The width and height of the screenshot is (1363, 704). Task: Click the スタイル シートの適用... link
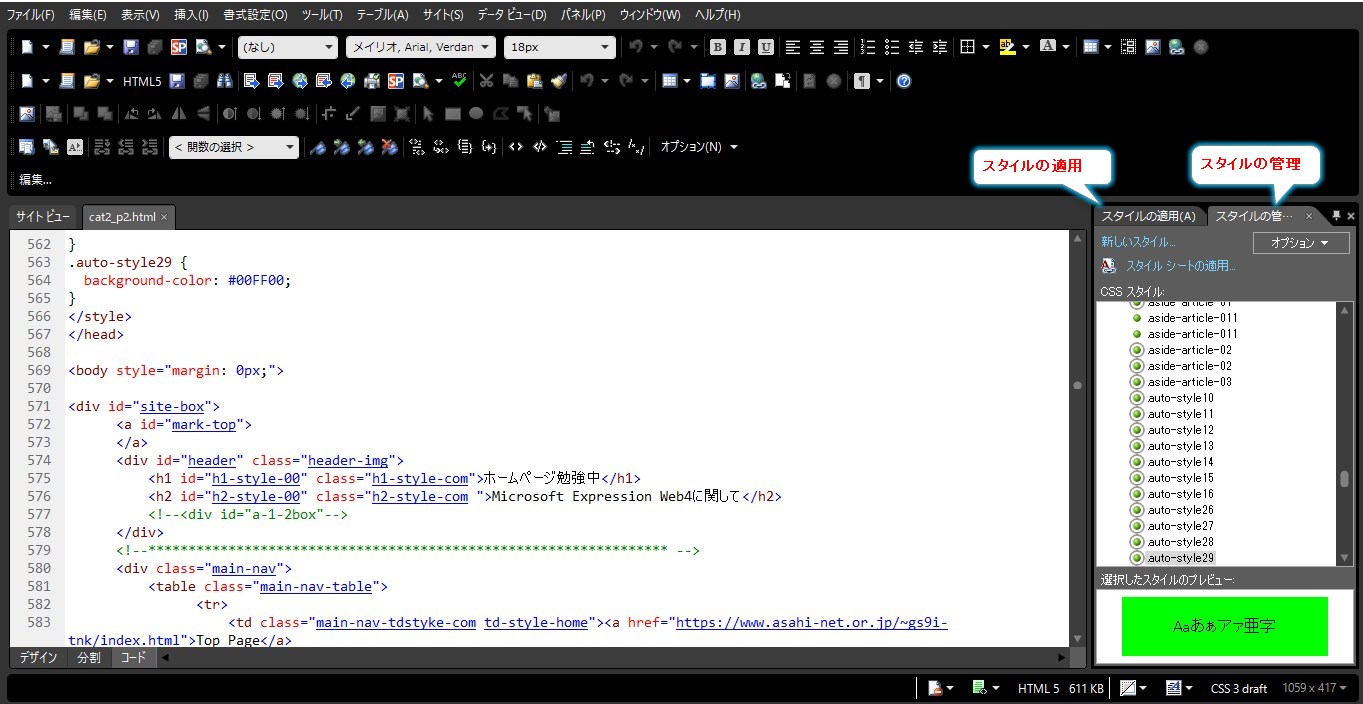click(x=1181, y=266)
